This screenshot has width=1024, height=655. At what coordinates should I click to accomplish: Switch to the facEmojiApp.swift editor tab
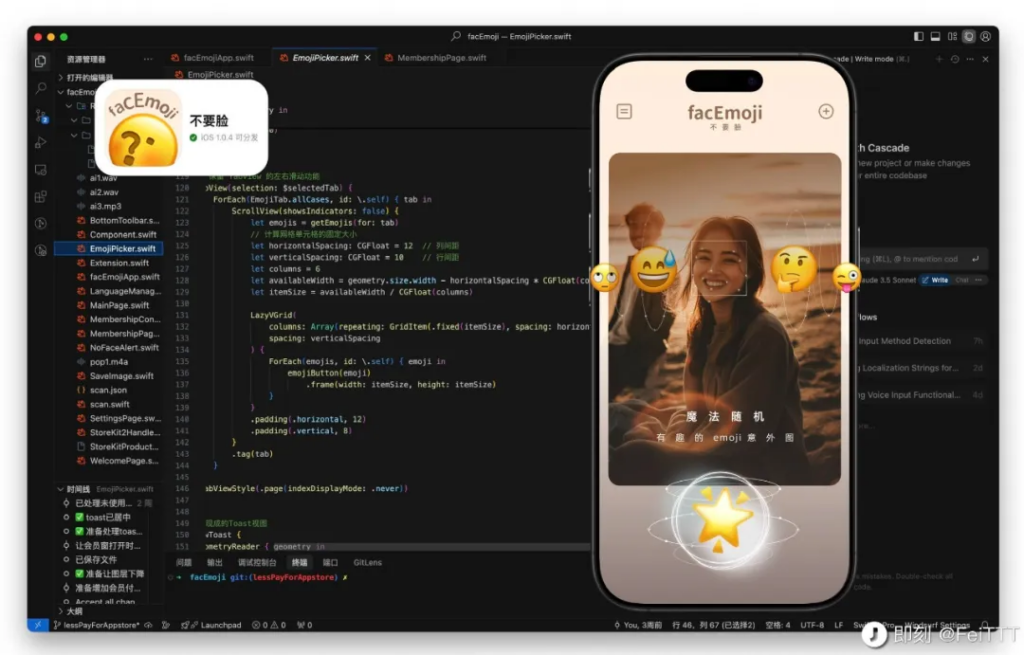point(219,57)
